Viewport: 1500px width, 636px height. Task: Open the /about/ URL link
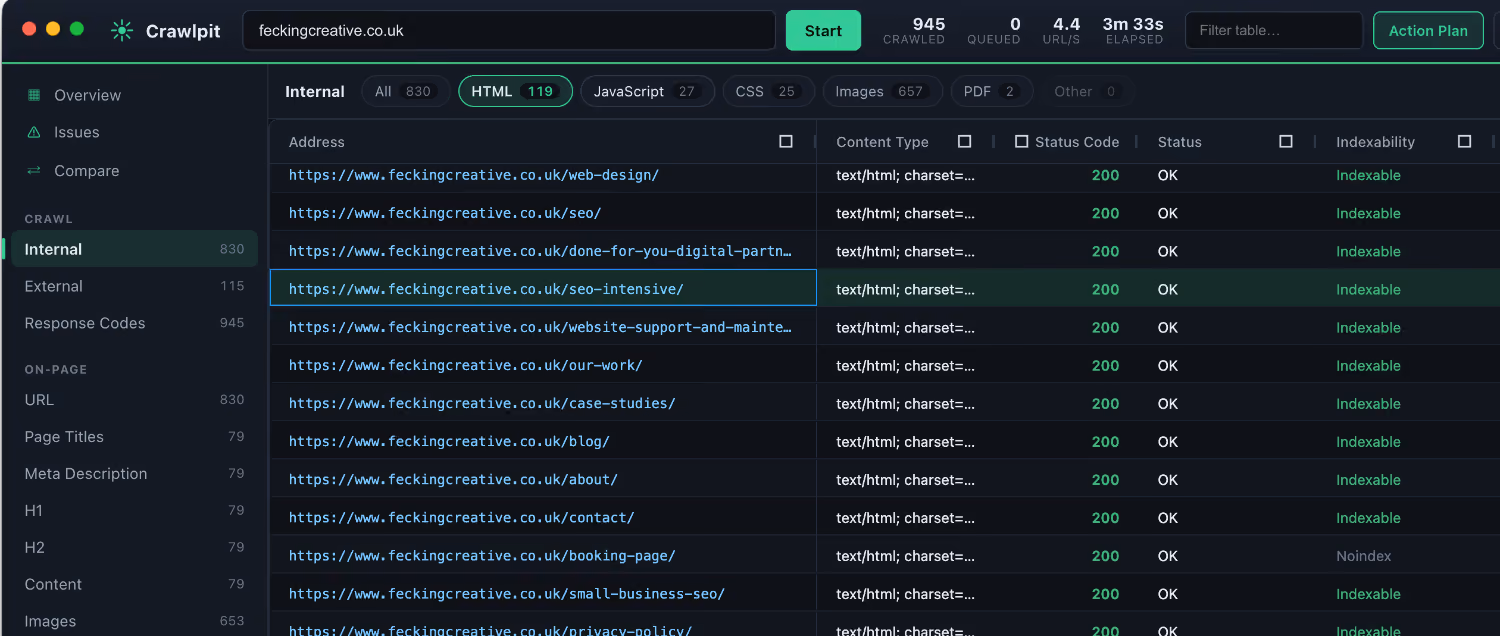pyautogui.click(x=453, y=479)
